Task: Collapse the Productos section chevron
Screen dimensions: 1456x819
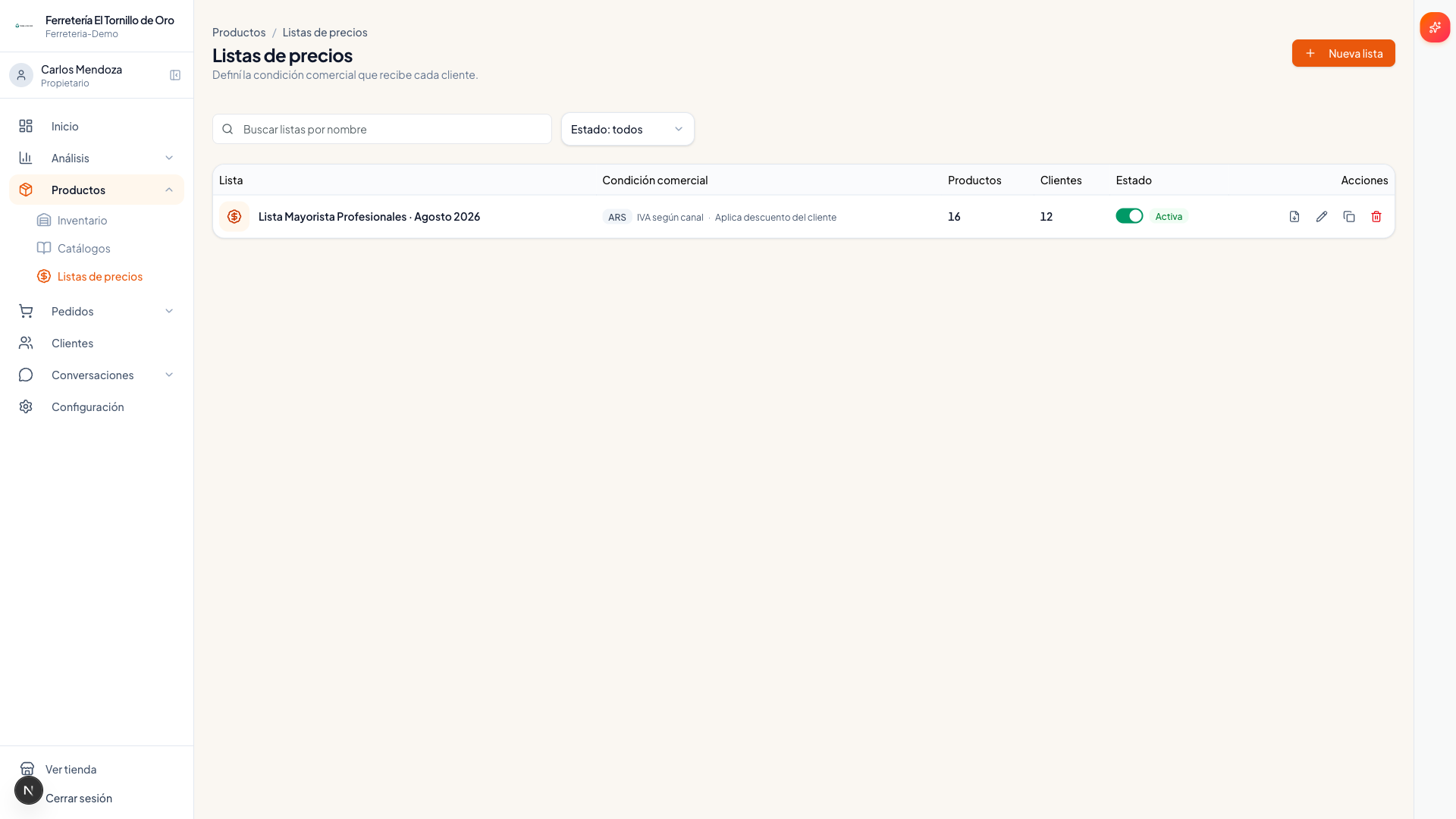Action: pos(169,190)
